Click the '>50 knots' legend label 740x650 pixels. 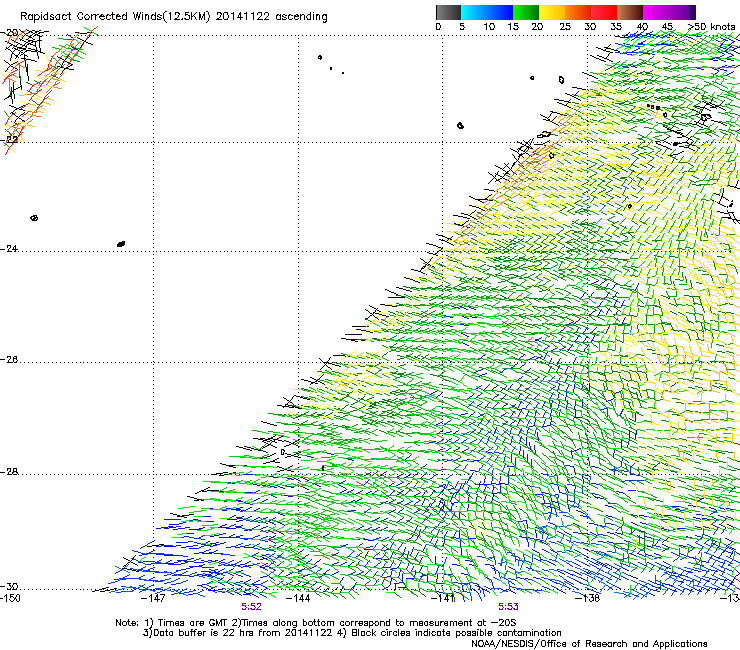tap(711, 27)
